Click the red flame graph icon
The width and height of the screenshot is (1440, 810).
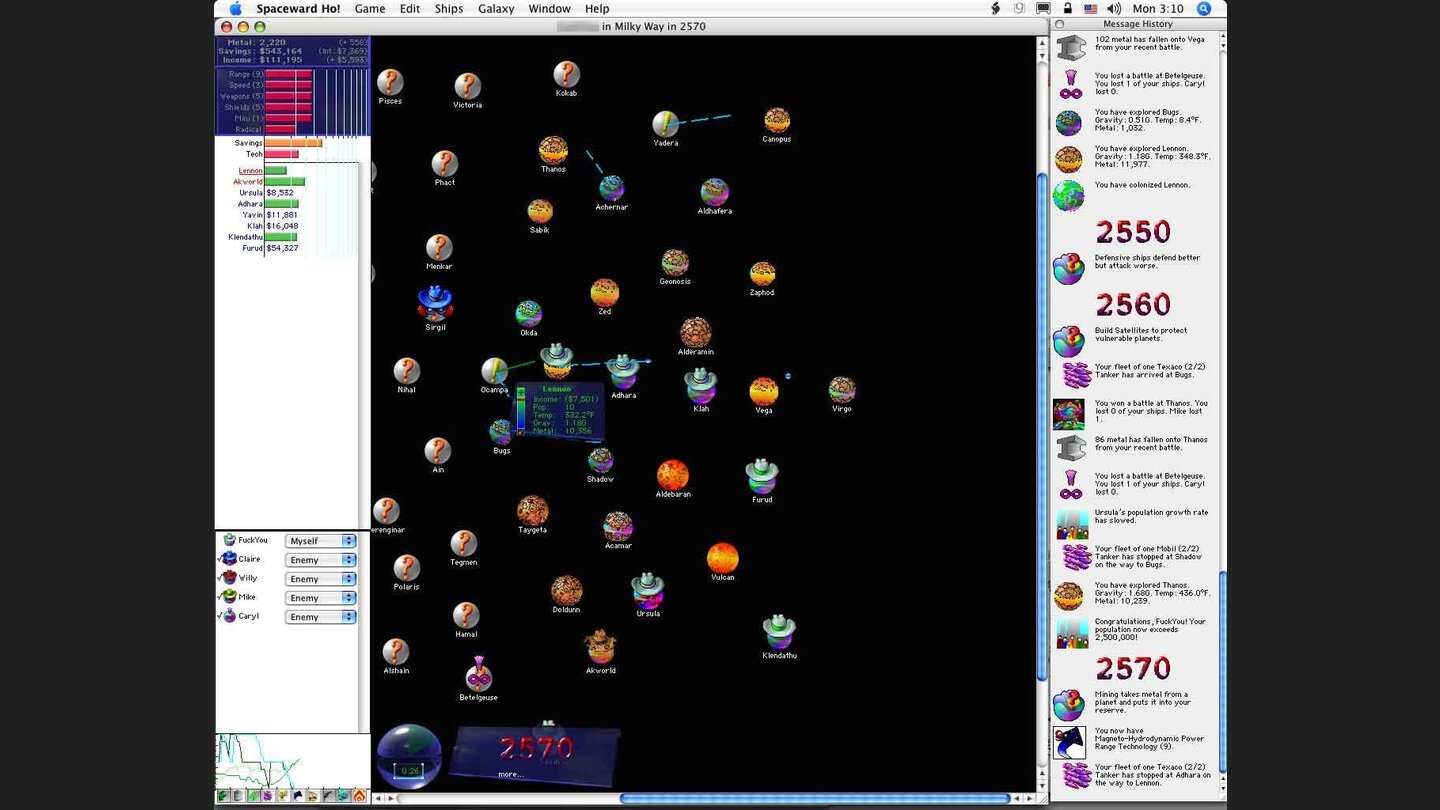[x=359, y=796]
